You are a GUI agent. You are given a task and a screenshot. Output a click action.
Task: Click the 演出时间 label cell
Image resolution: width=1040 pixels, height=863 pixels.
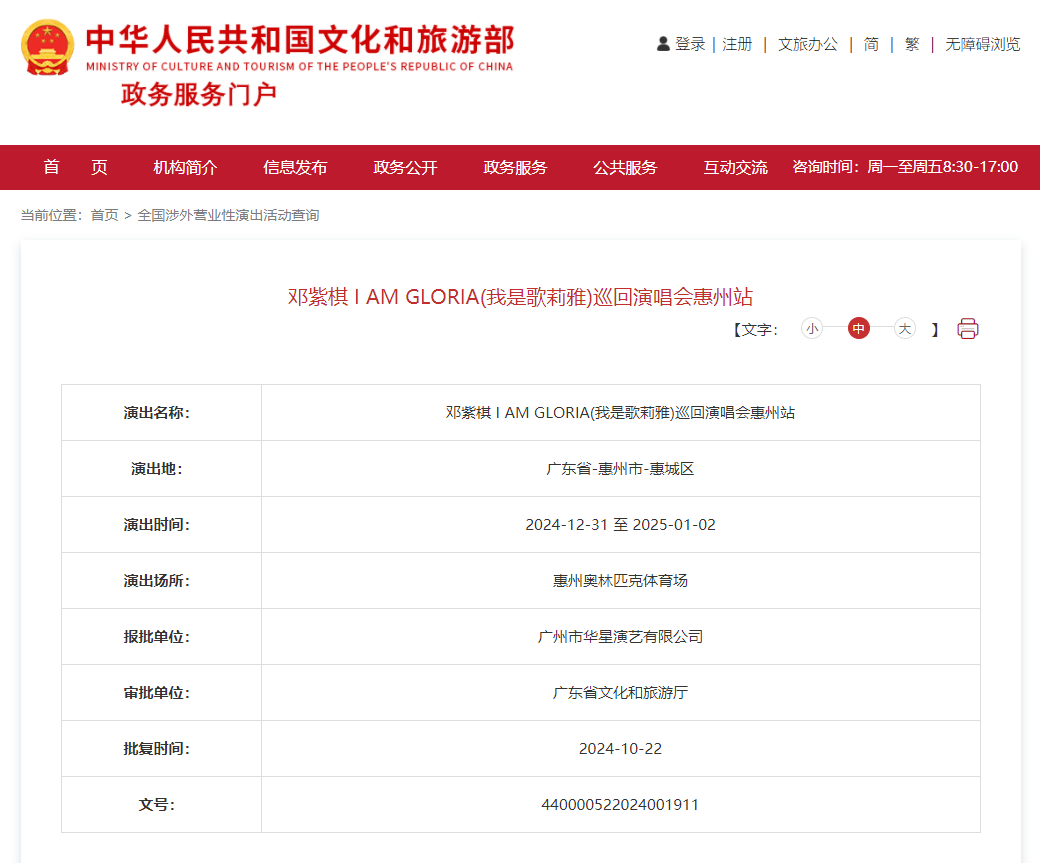[x=161, y=525]
